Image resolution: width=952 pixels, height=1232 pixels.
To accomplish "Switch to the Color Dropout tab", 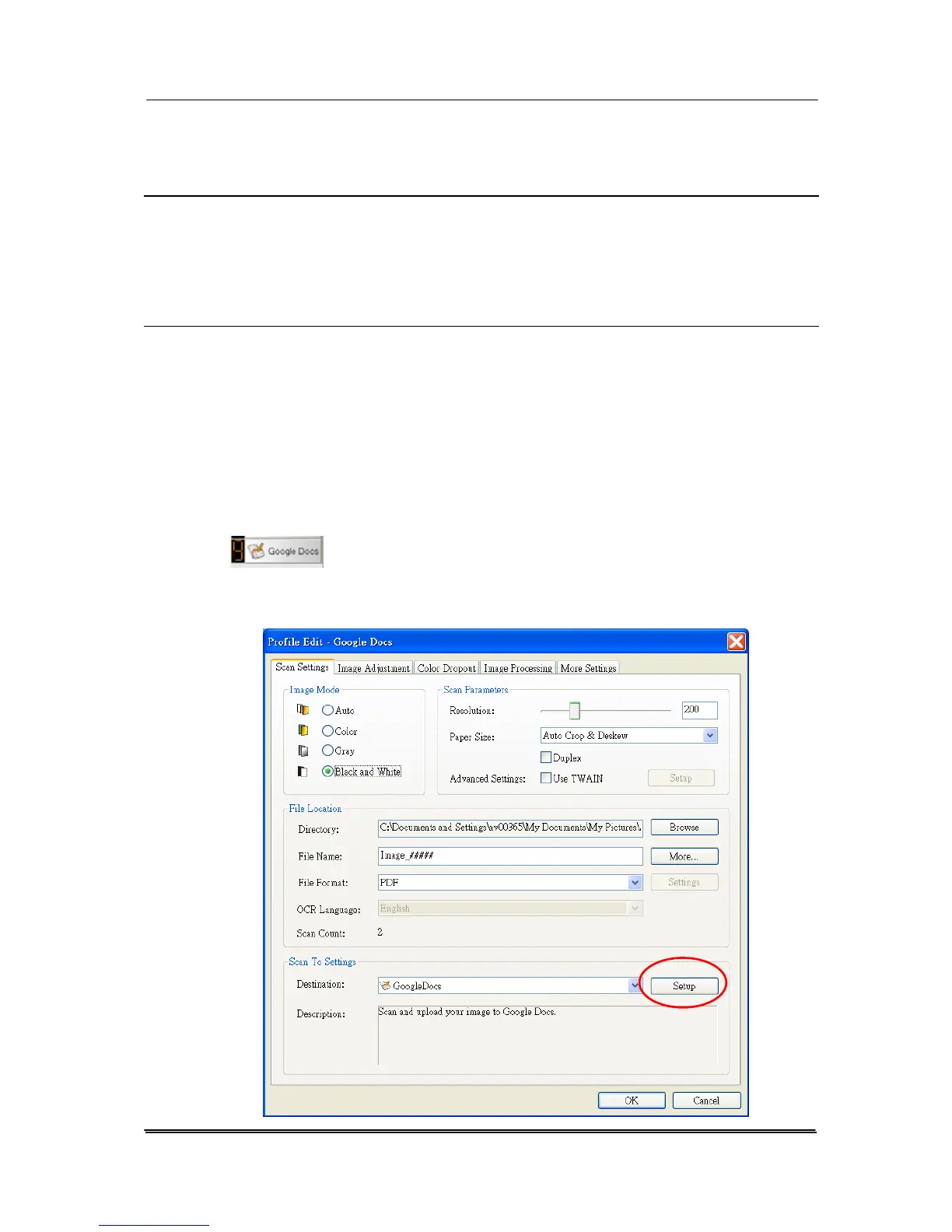I will tap(446, 668).
